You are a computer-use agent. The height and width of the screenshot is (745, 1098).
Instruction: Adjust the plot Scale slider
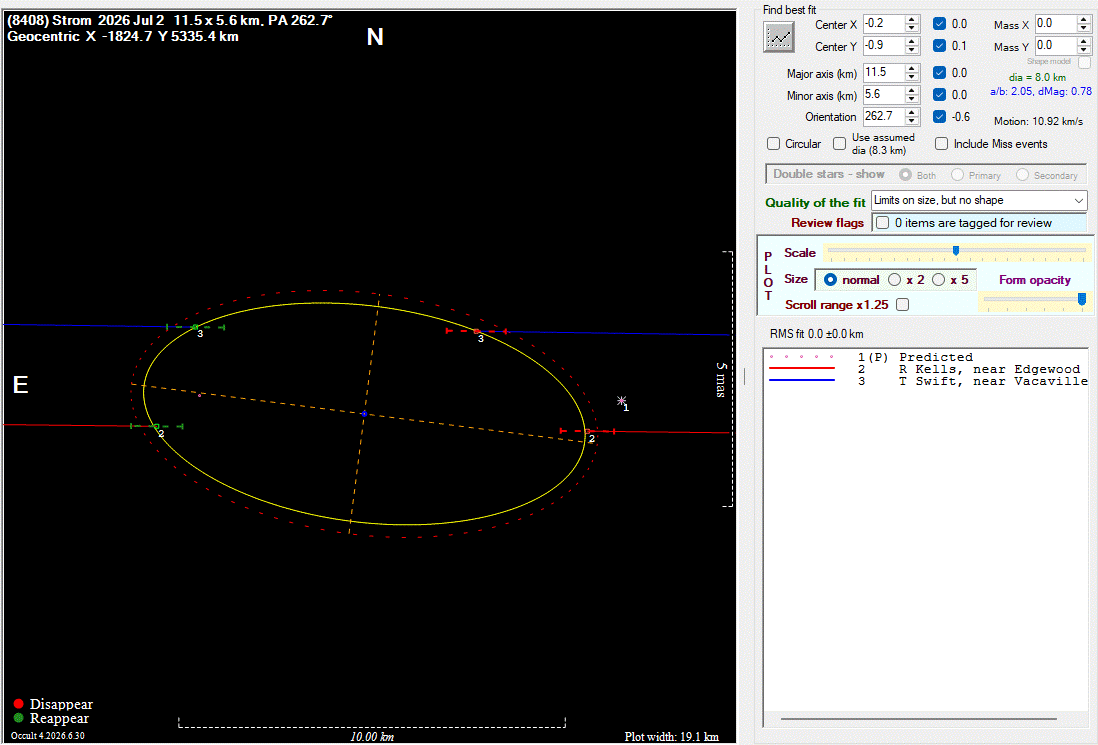[956, 251]
